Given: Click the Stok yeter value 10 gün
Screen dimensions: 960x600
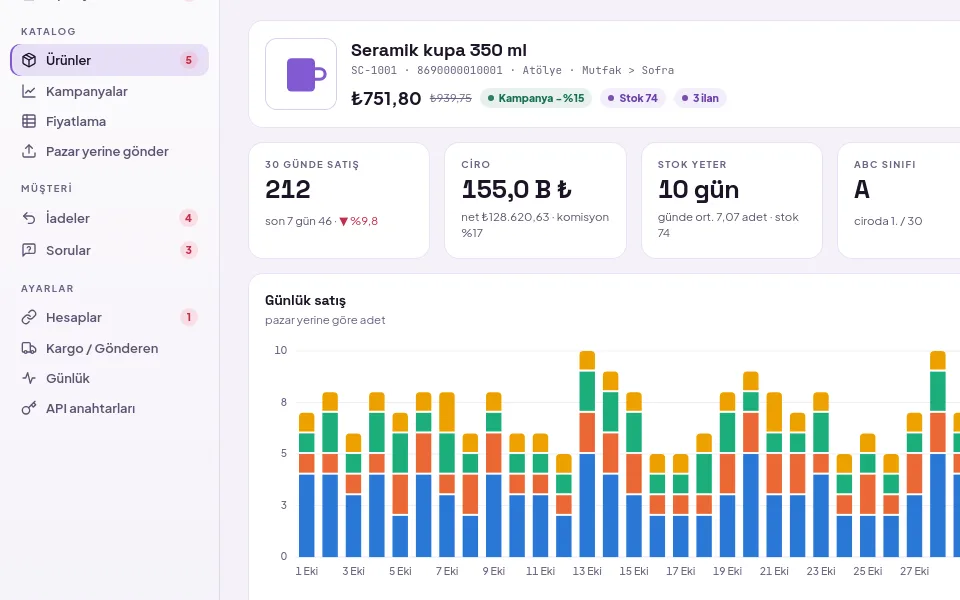Looking at the screenshot, I should [699, 189].
